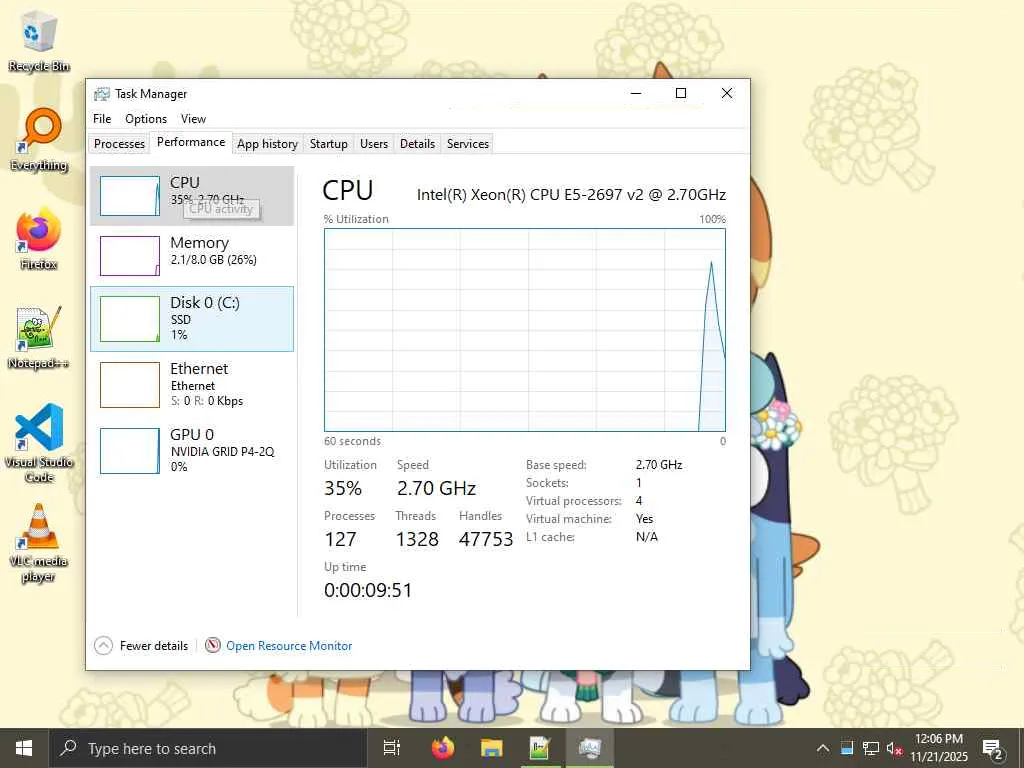Open File Explorer from the taskbar
Image resolution: width=1024 pixels, height=768 pixels.
492,748
